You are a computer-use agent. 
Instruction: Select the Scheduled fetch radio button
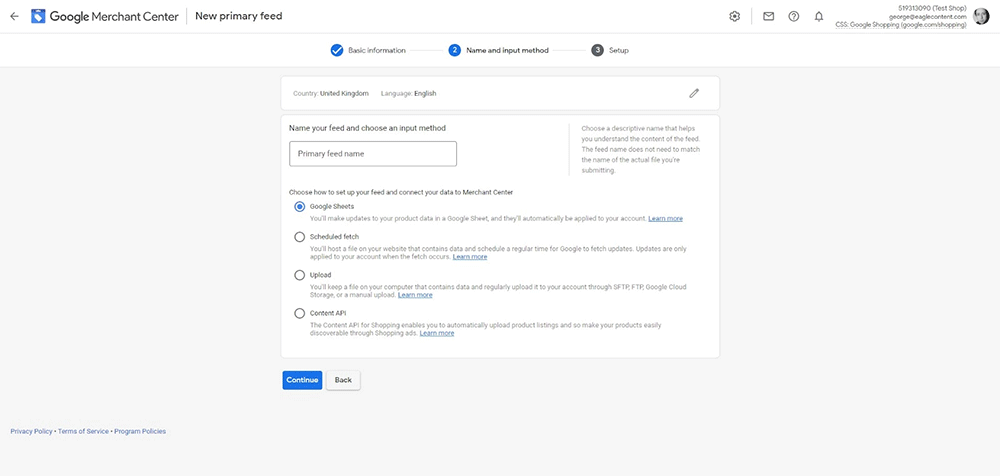(x=300, y=237)
